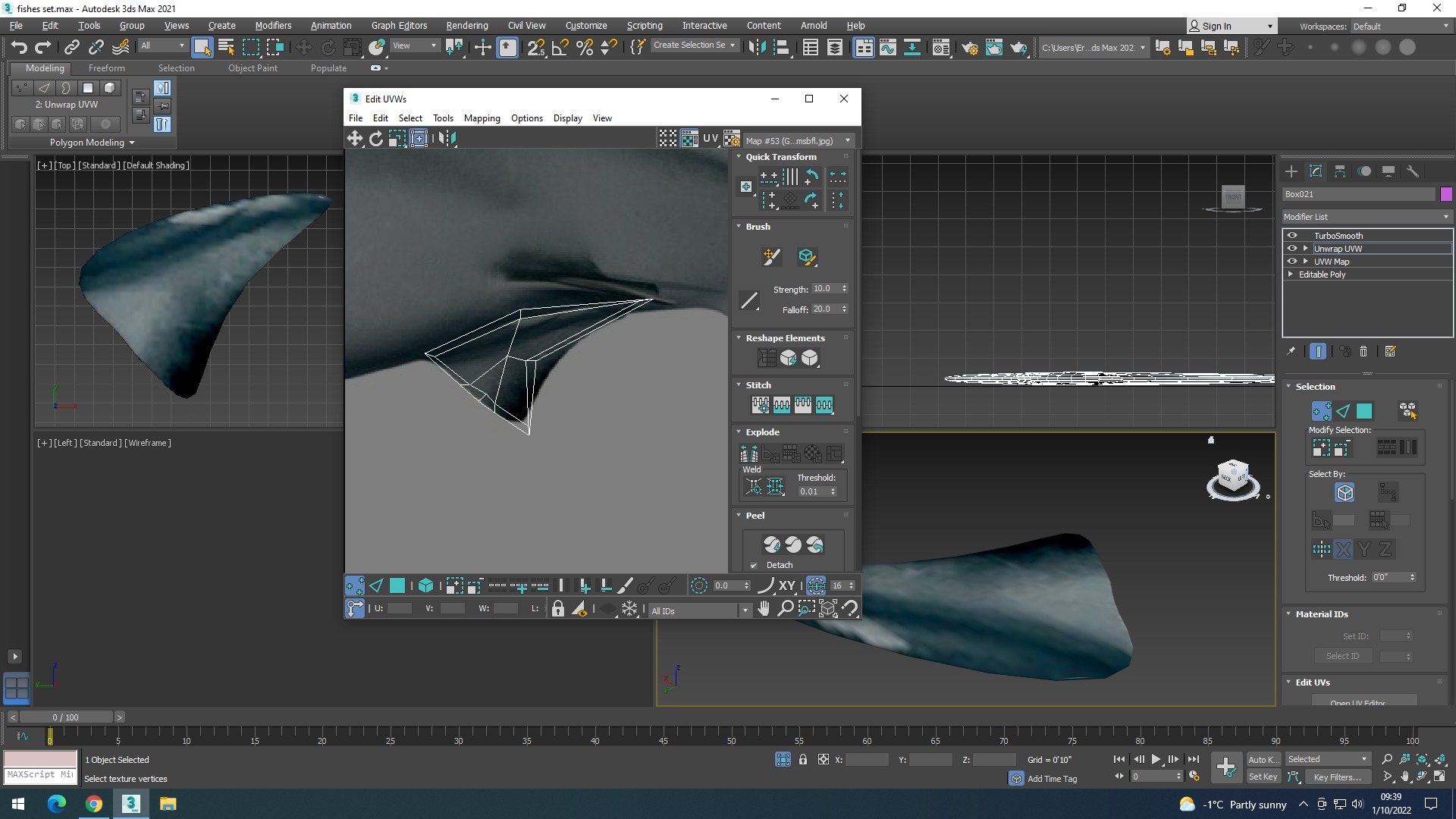
Task: Toggle UVW Map modifier visibility eye
Action: click(1292, 262)
